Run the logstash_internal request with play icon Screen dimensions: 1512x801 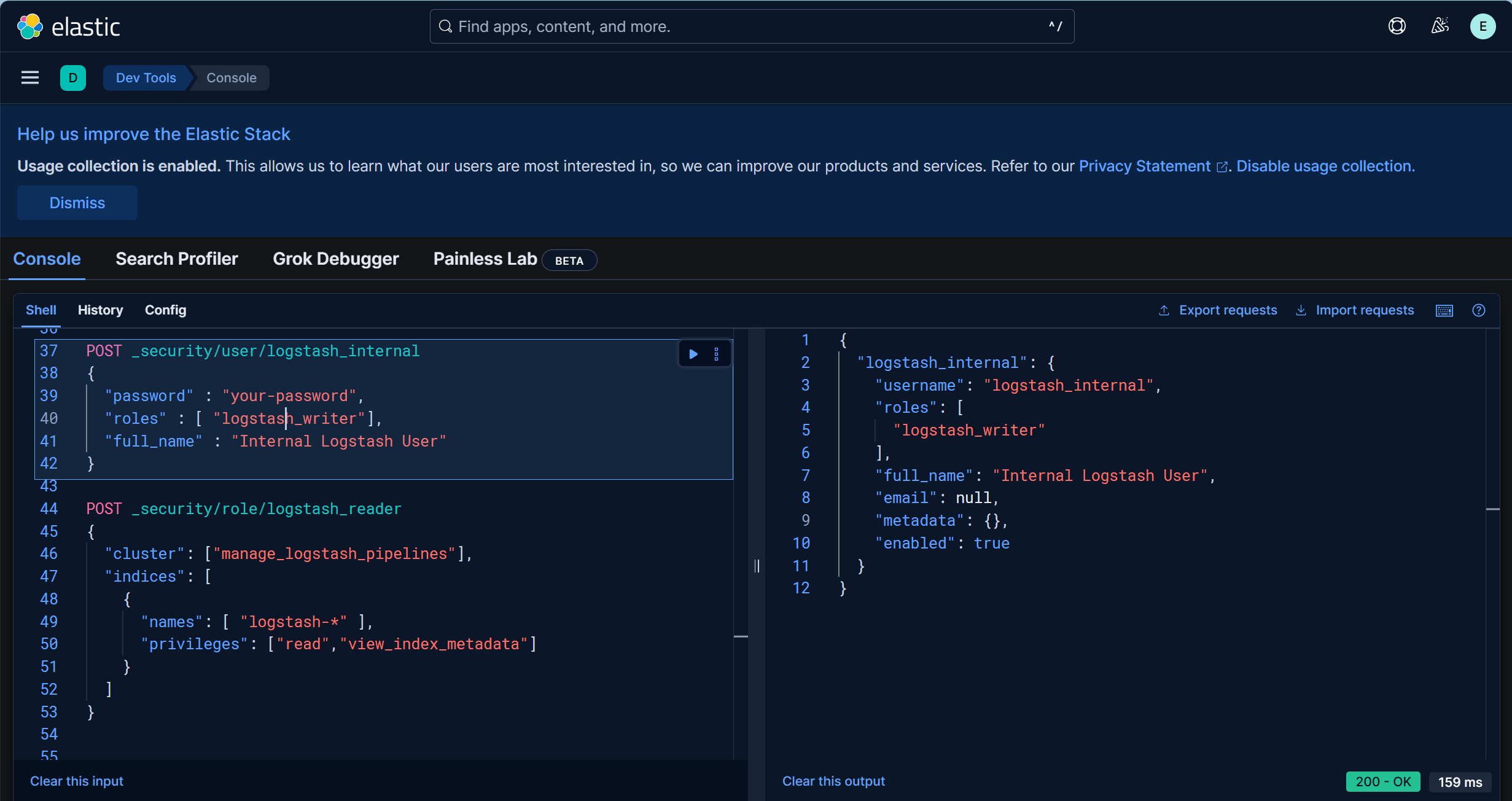coord(693,354)
